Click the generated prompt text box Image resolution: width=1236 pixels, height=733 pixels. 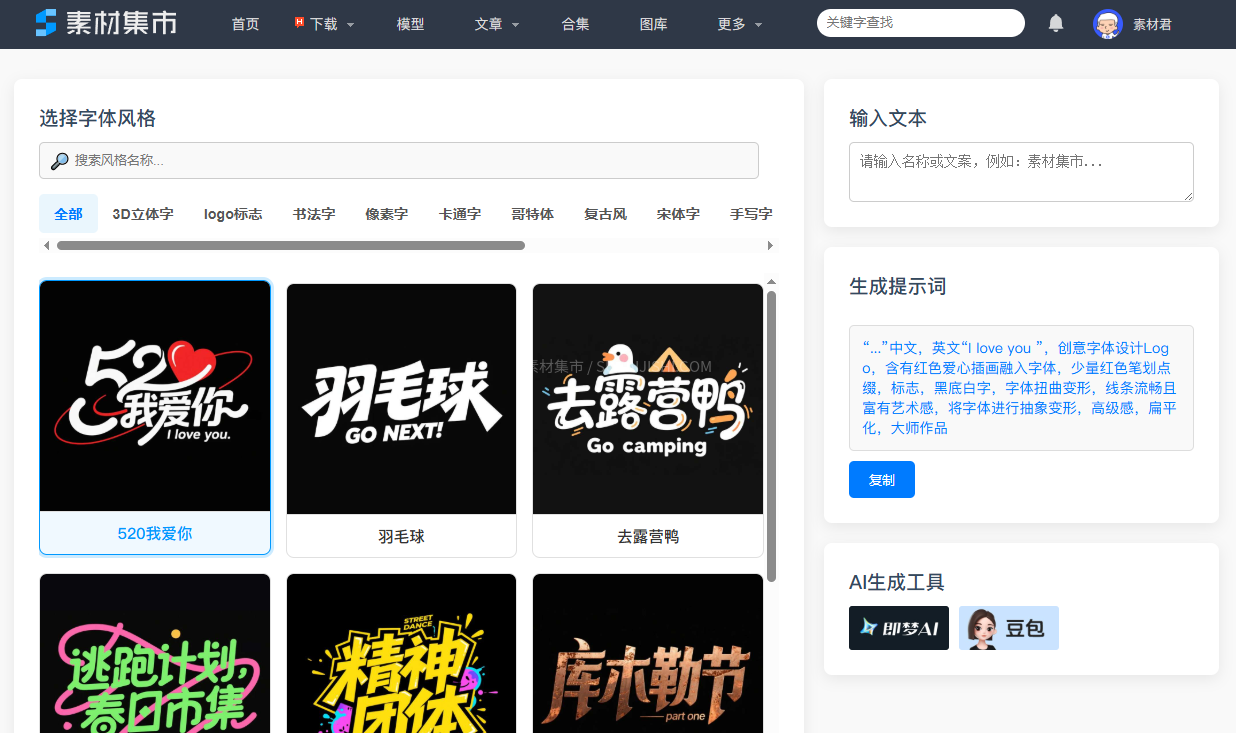1021,388
